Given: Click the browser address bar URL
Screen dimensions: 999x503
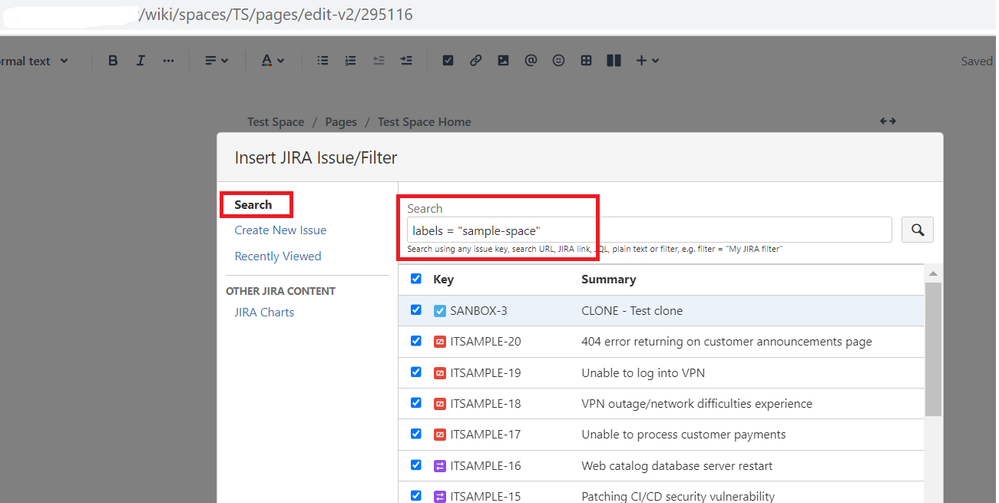Looking at the screenshot, I should coord(277,14).
